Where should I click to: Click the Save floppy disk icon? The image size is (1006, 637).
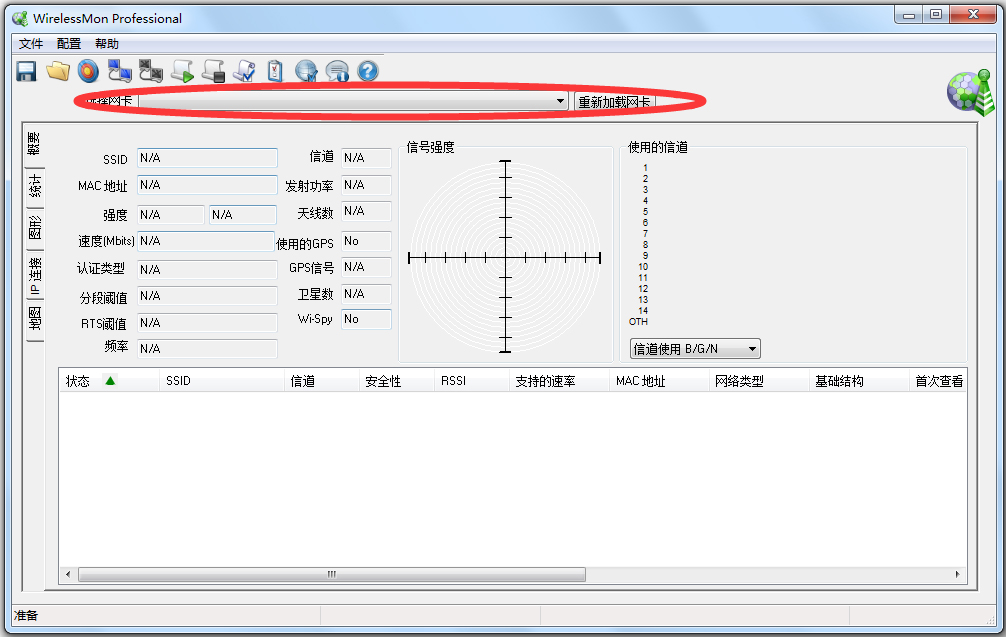coord(26,71)
